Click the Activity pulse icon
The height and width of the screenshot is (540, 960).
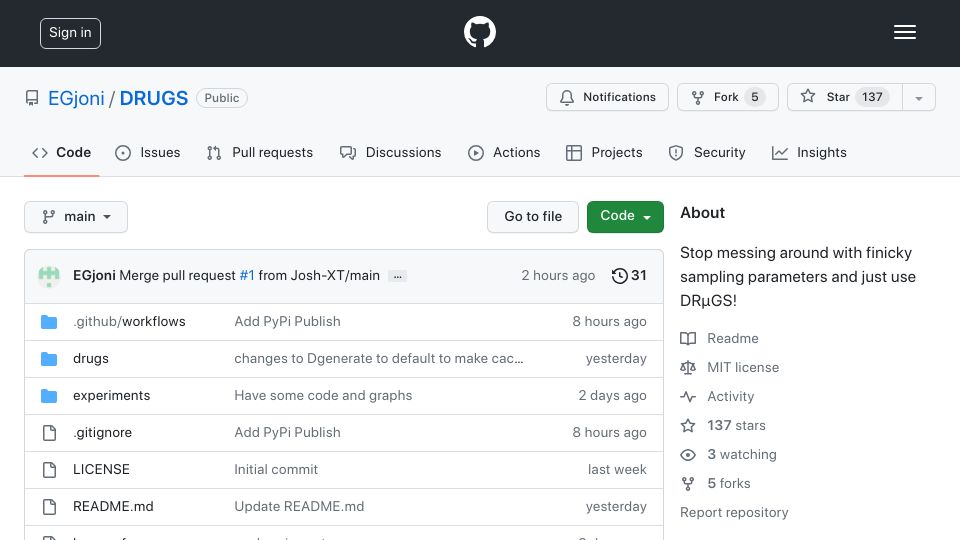(x=688, y=397)
